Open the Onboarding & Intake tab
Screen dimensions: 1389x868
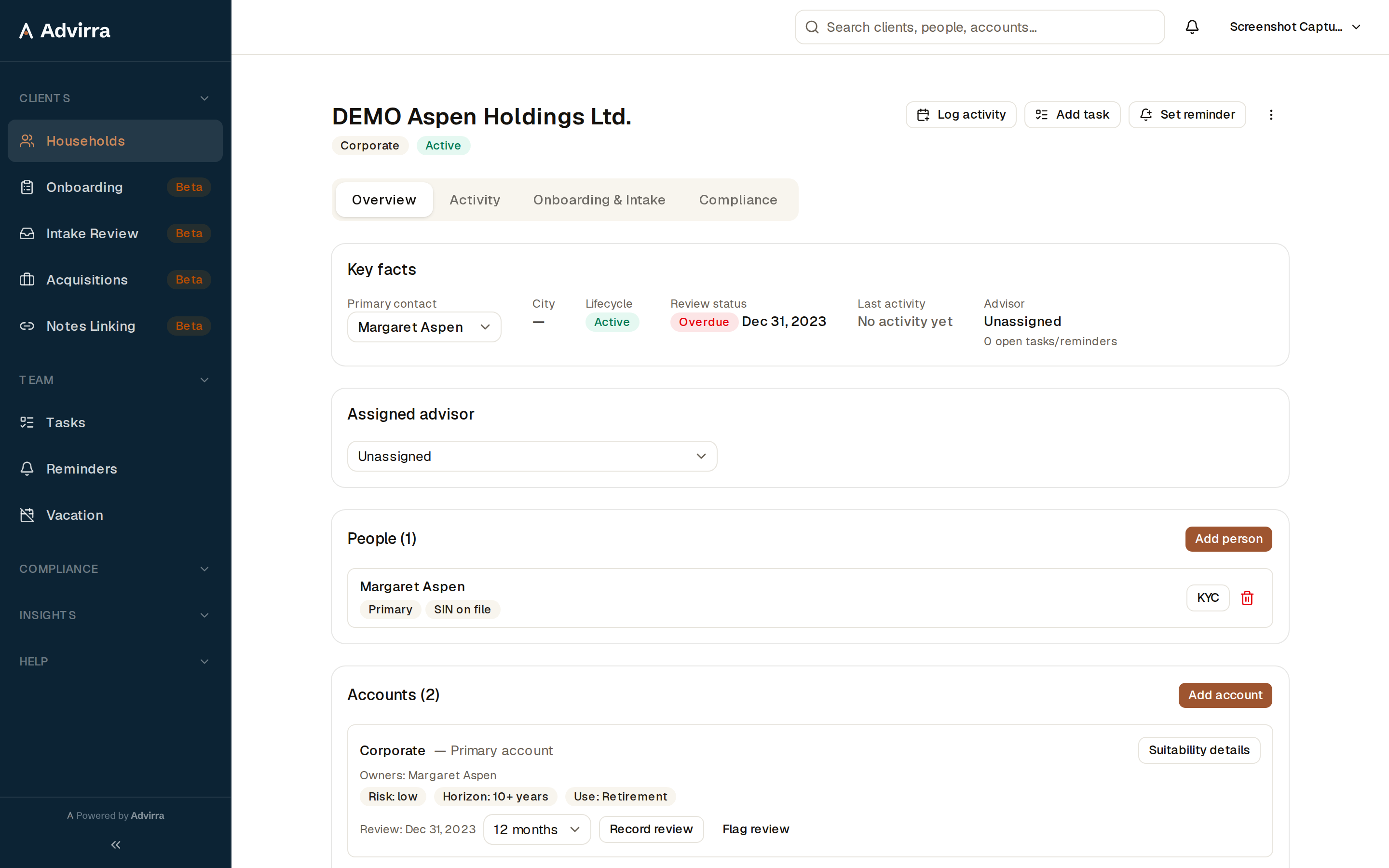click(x=599, y=200)
